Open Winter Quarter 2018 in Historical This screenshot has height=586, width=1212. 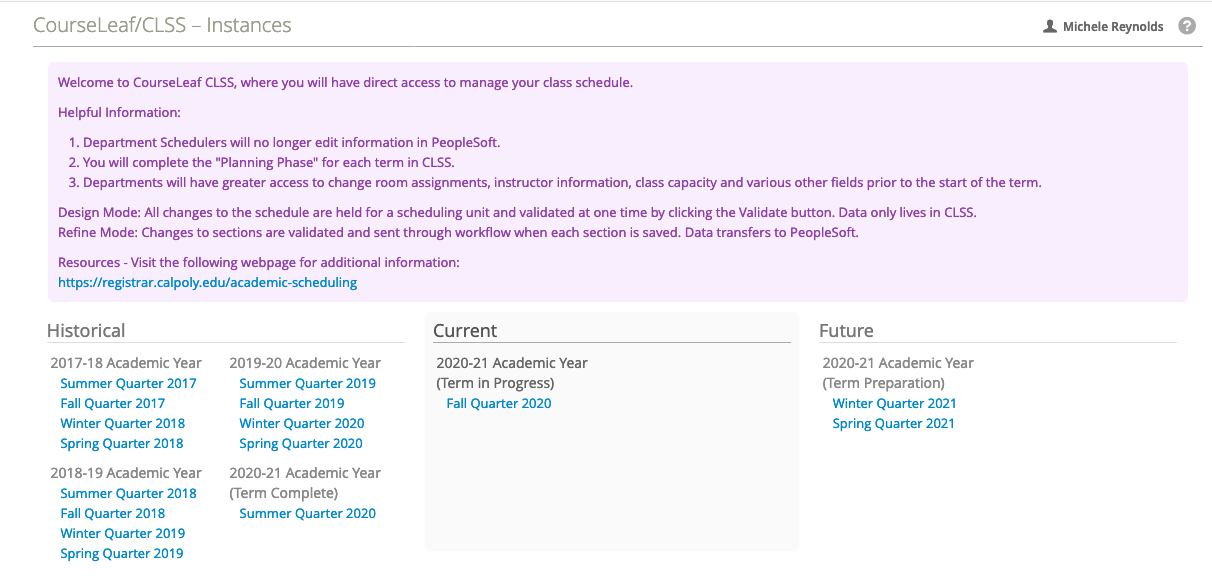[122, 423]
